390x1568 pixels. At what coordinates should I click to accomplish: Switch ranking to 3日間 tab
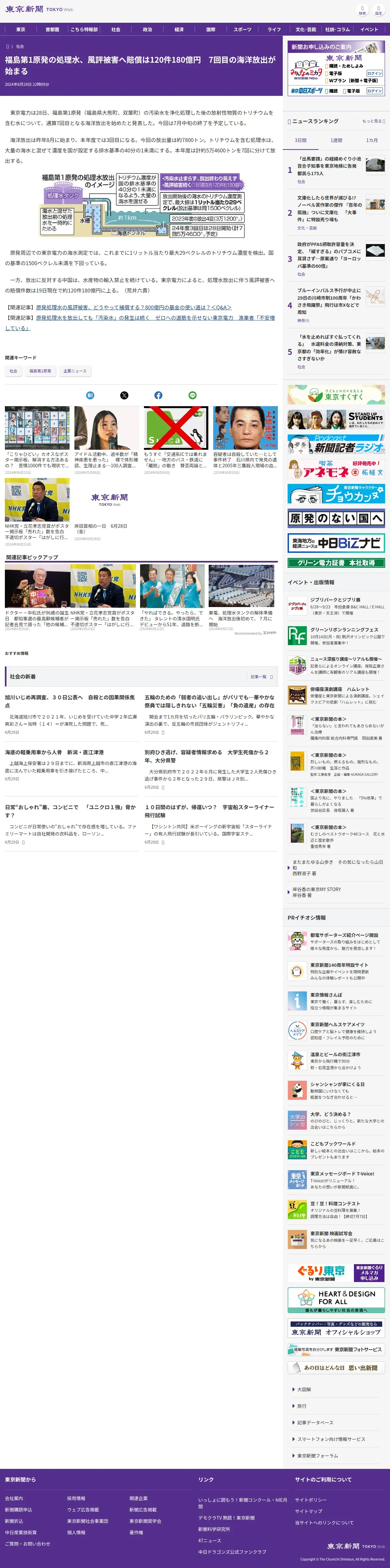pos(301,141)
